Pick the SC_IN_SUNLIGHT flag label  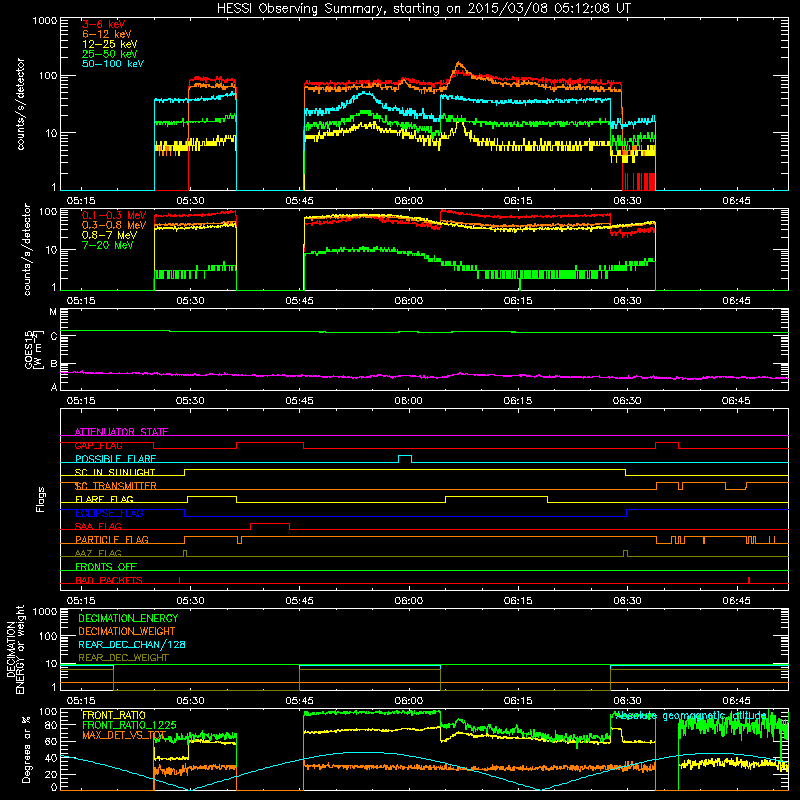(115, 472)
